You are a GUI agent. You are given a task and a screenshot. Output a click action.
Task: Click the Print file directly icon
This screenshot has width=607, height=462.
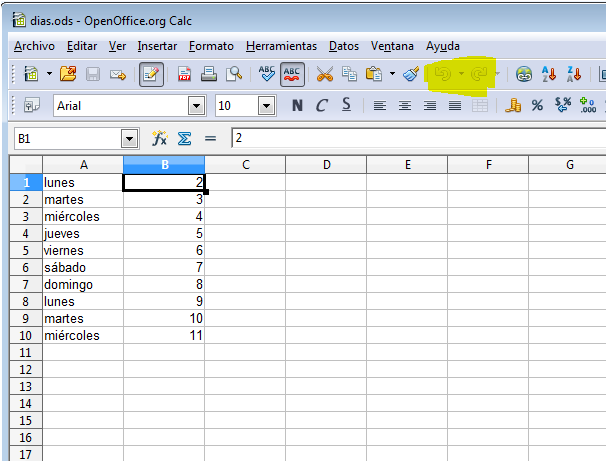point(209,74)
